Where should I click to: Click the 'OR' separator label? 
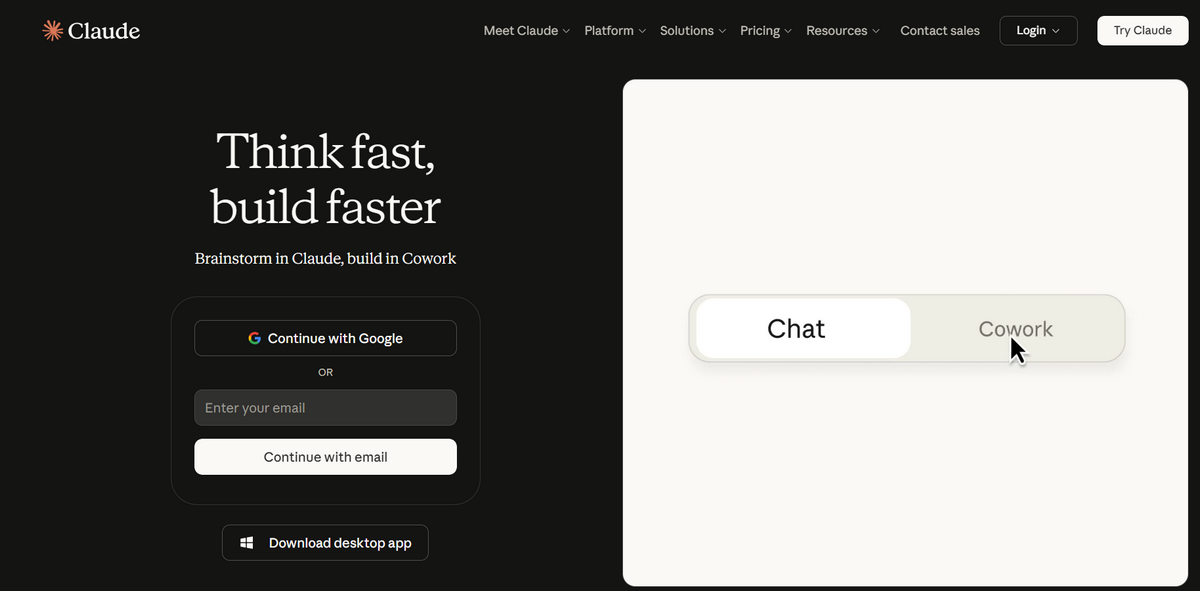(x=325, y=372)
